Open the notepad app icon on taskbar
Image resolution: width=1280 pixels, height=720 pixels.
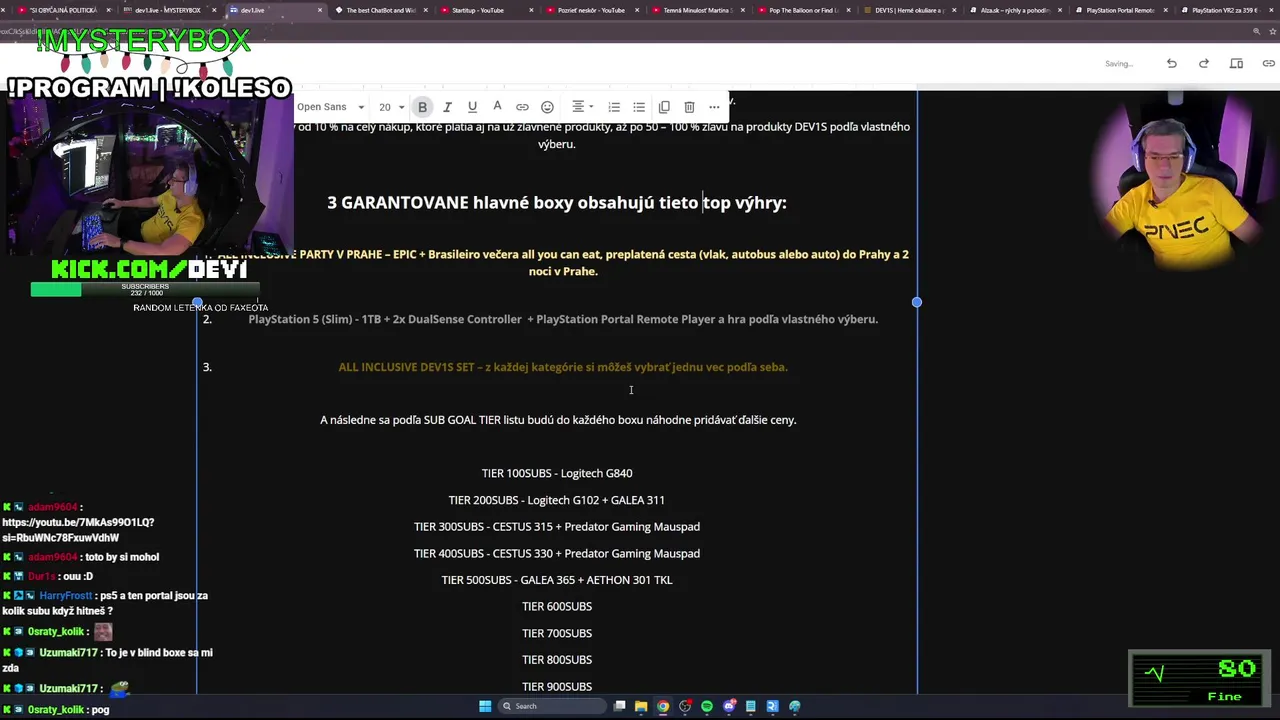(x=751, y=706)
